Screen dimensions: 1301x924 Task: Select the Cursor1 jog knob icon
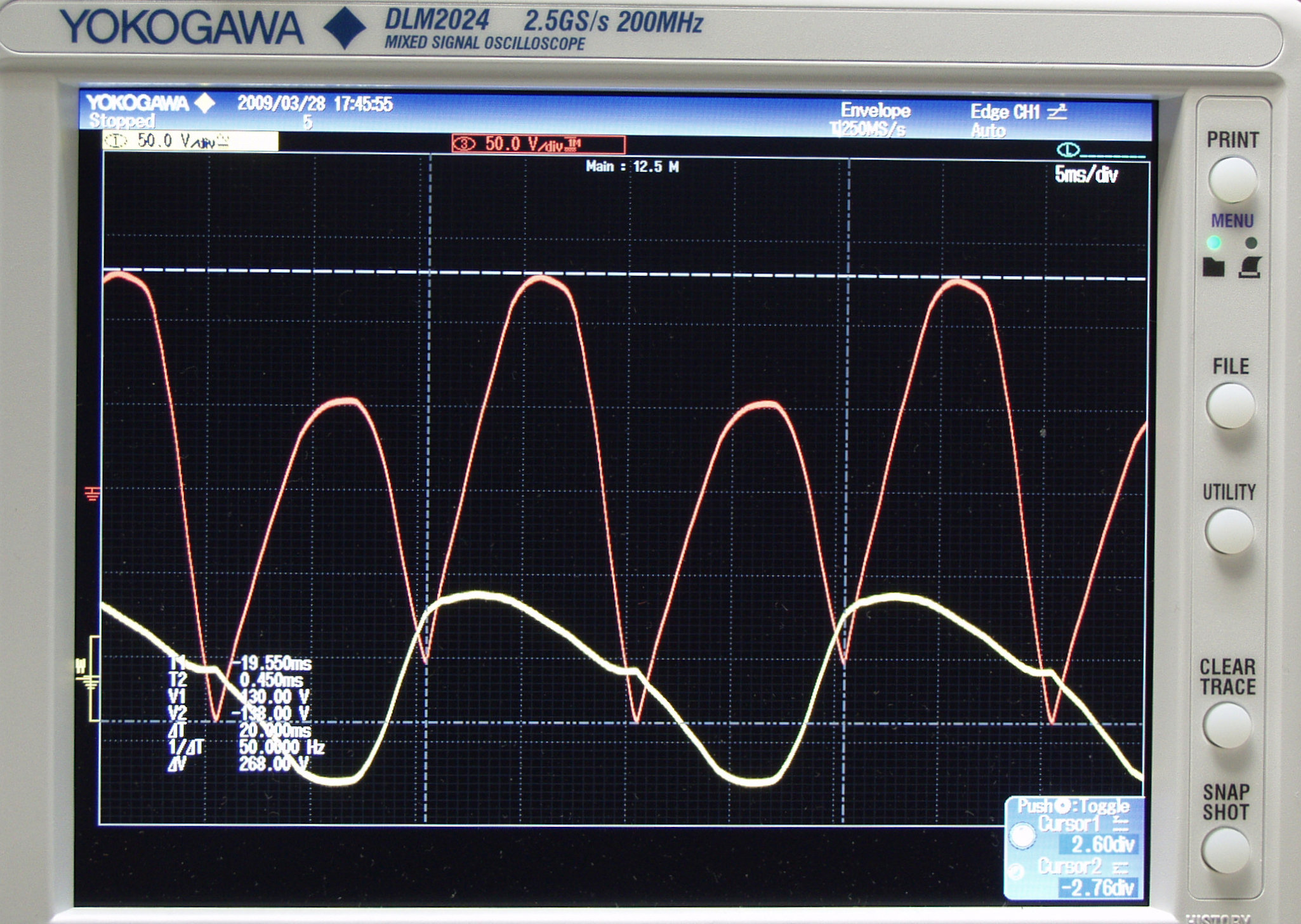point(1022,835)
